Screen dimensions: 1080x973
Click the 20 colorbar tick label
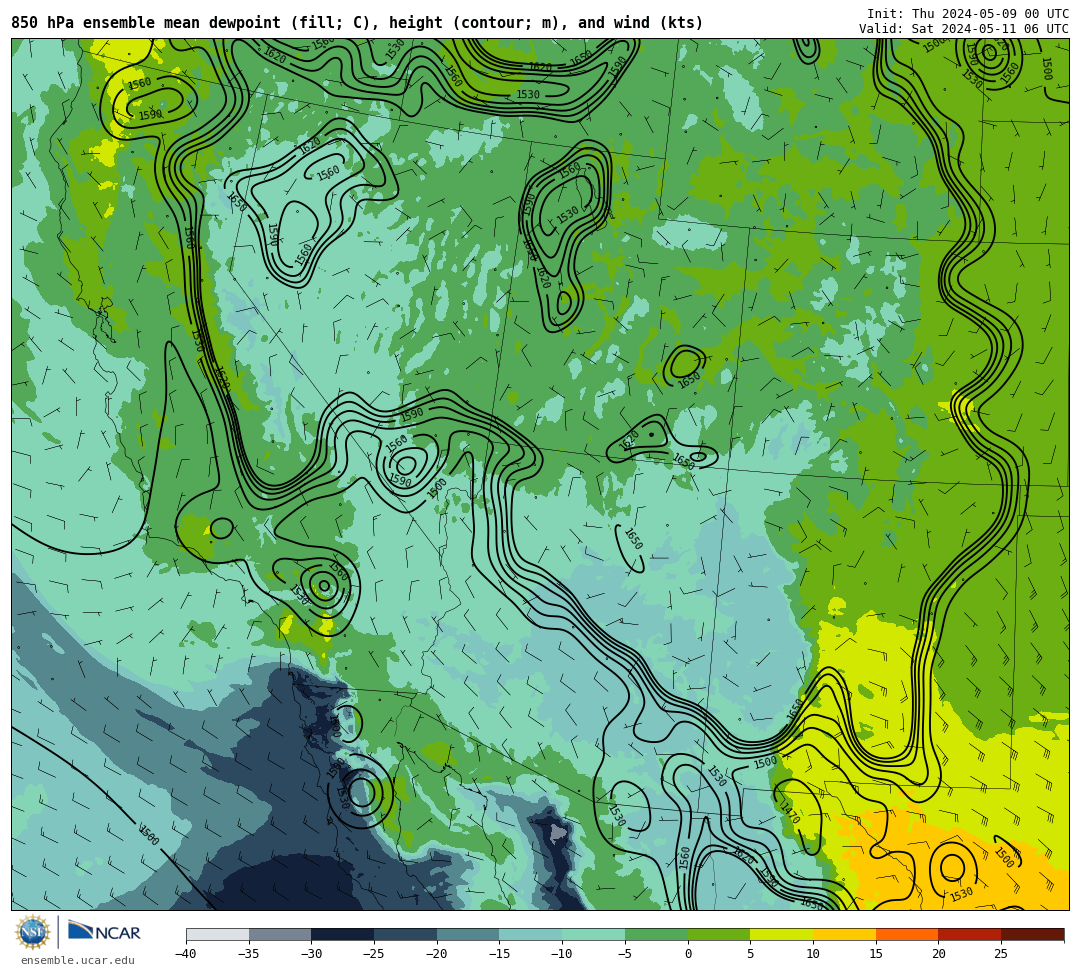(x=939, y=954)
